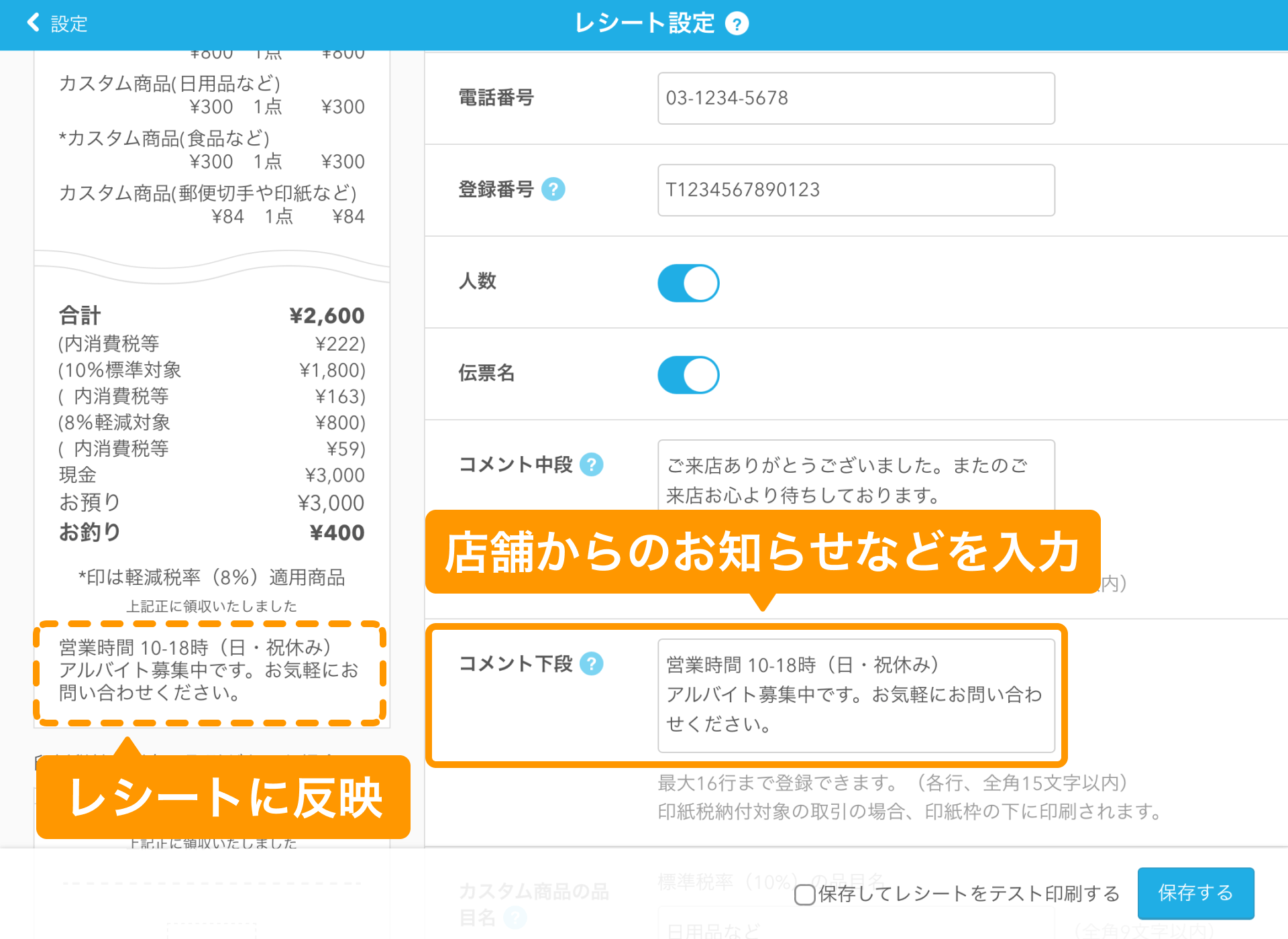Screen dimensions: 1288x939
Task: Open help for コメント下段
Action: tap(591, 664)
